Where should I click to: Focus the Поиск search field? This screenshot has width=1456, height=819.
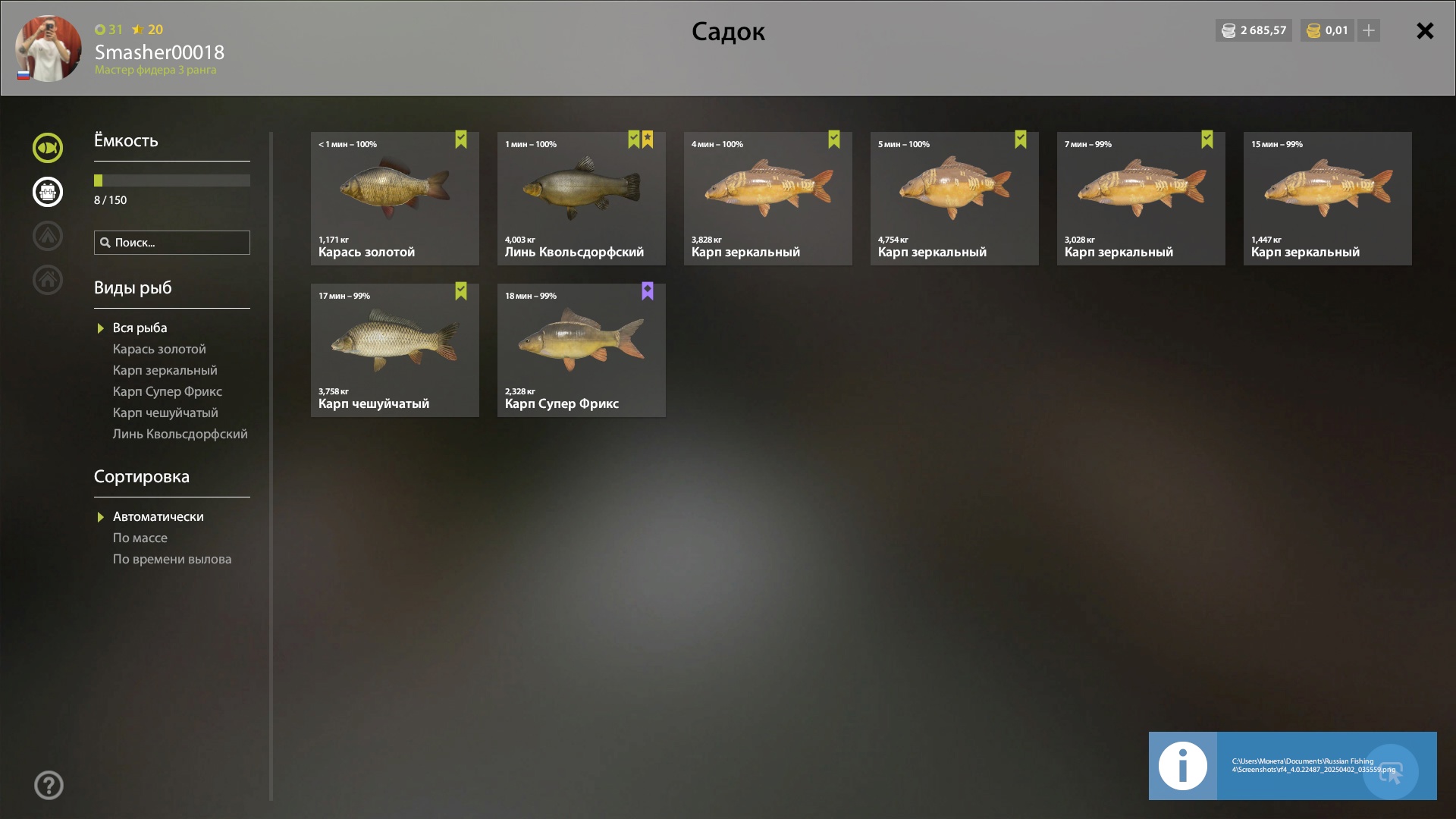click(172, 243)
